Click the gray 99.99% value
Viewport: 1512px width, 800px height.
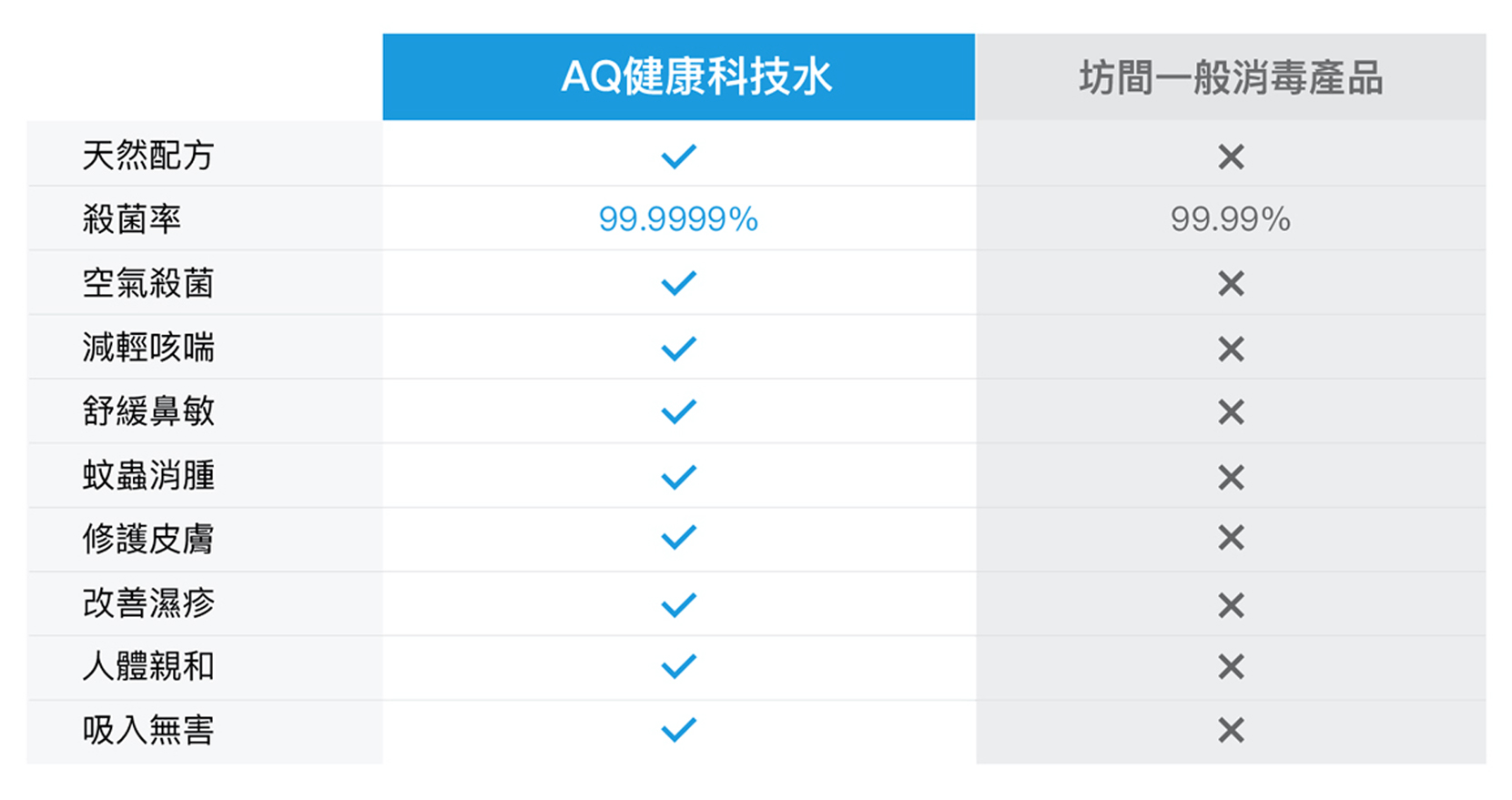click(1231, 219)
